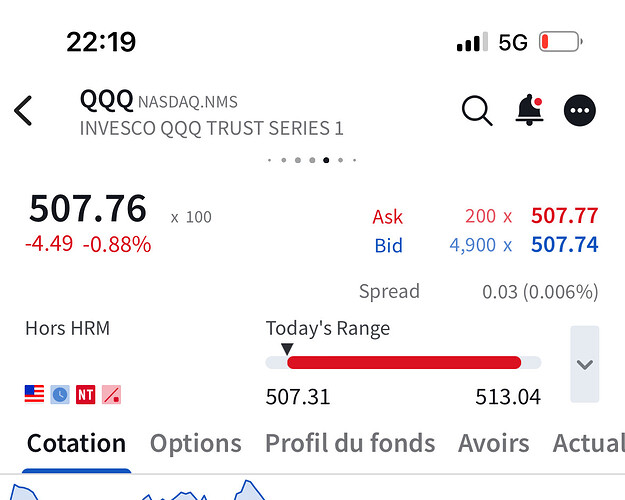Screen dimensions: 625x500
Task: Switch to the Options tab
Action: pos(196,443)
